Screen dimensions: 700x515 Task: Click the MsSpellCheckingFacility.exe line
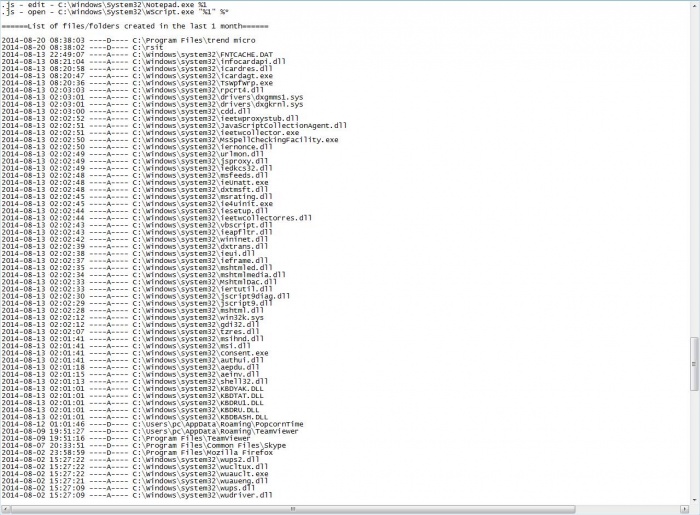(170, 140)
